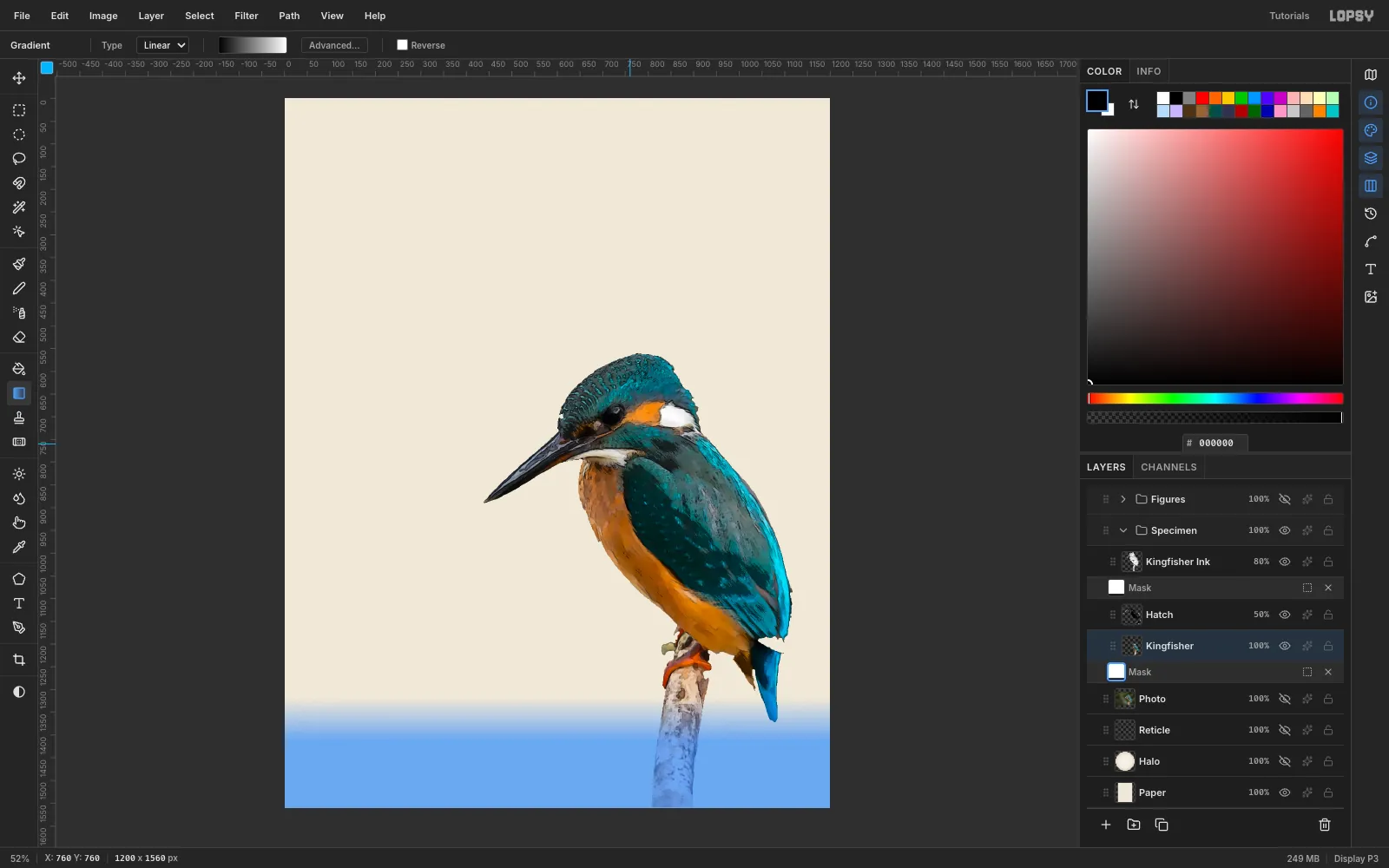Viewport: 1389px width, 868px height.
Task: Hide the Specimen group
Action: (1285, 530)
